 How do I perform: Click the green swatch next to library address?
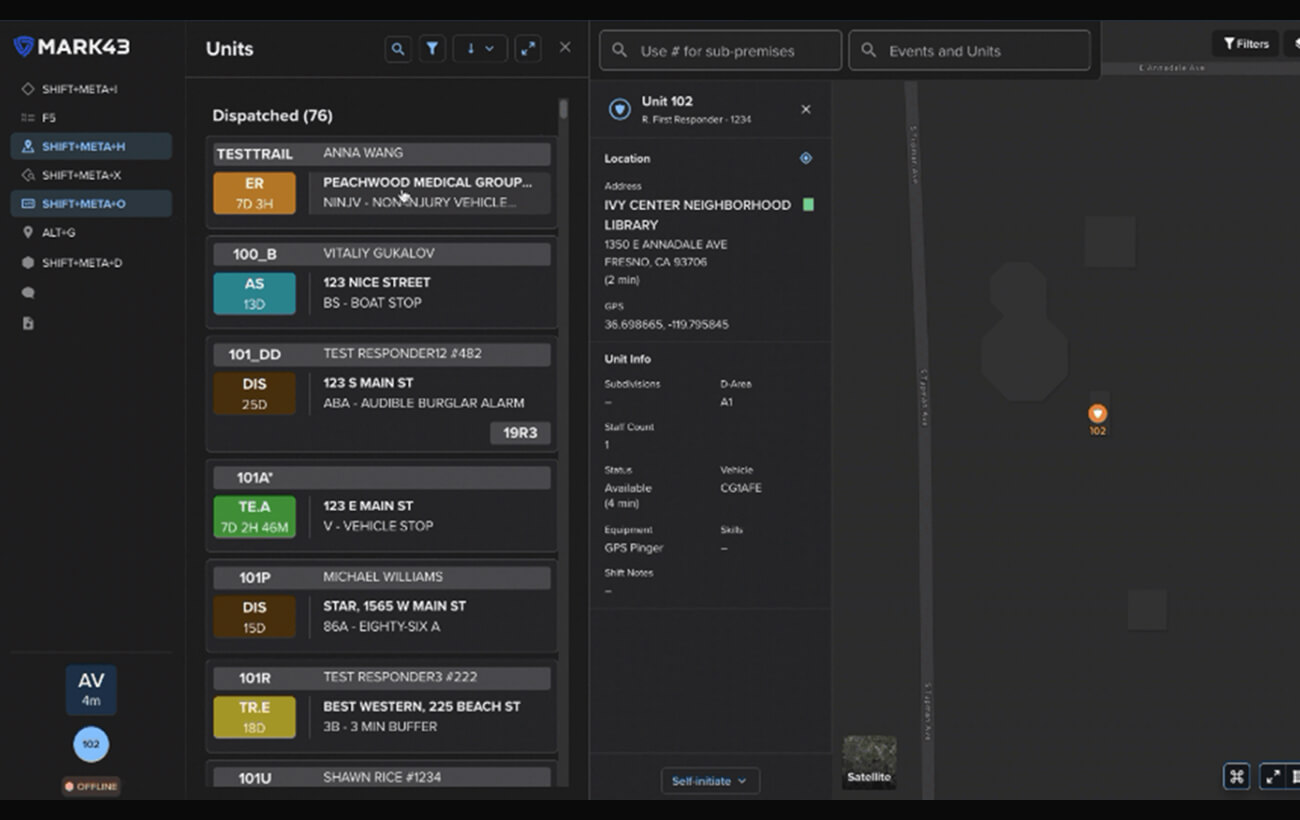pos(808,205)
